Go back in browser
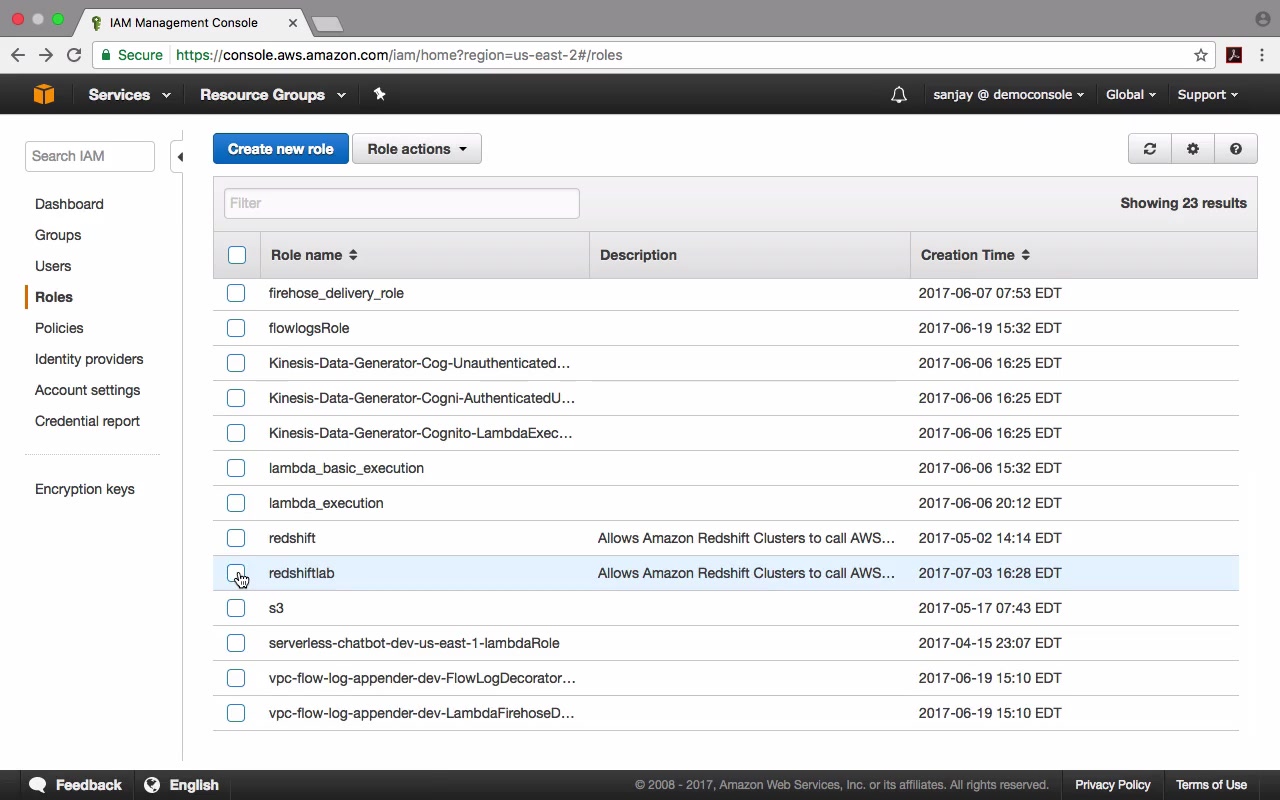 [18, 55]
